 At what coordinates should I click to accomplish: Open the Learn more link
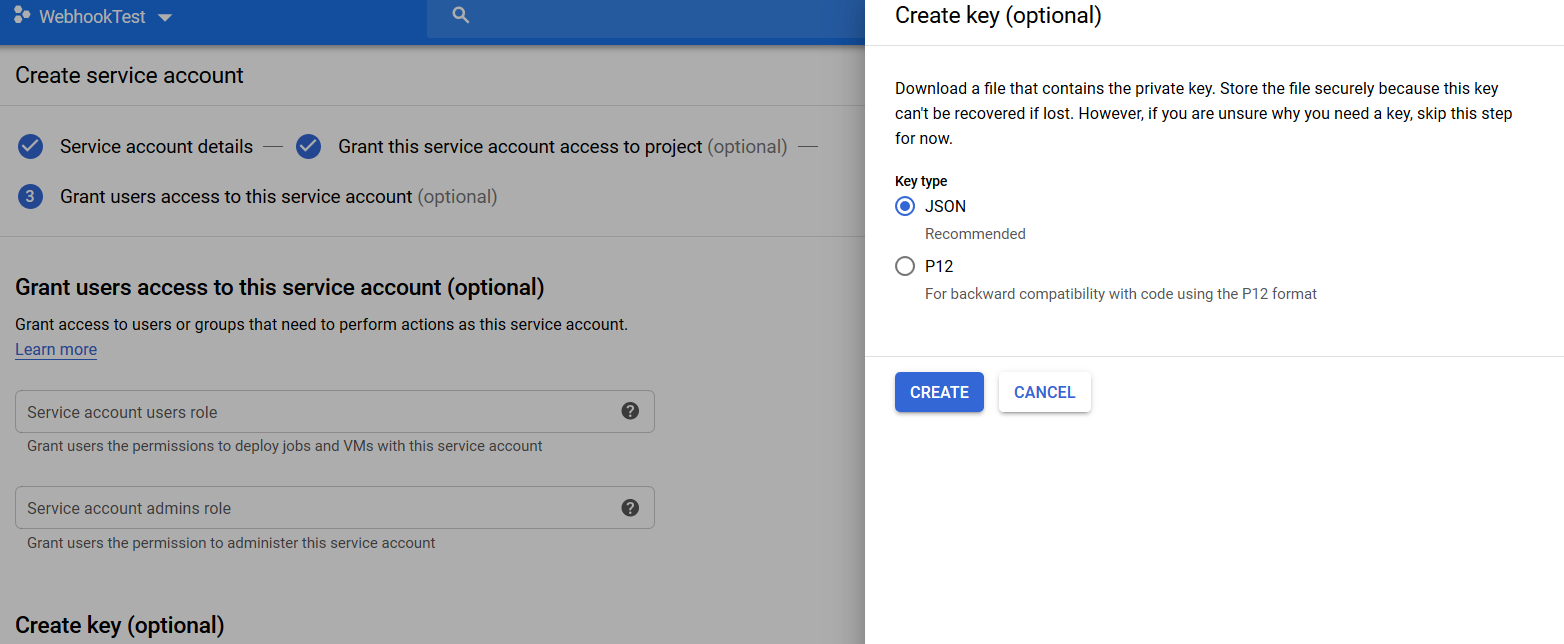pos(56,349)
